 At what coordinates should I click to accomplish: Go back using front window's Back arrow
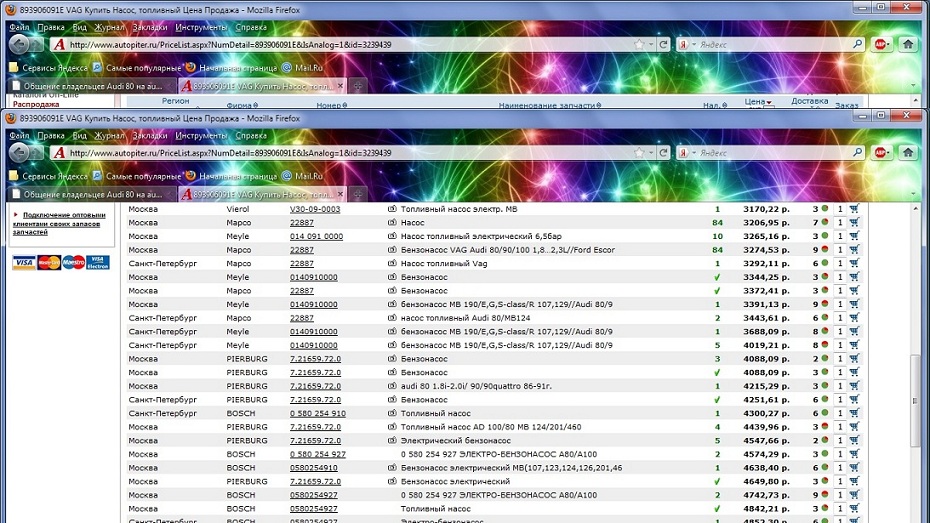click(x=19, y=153)
